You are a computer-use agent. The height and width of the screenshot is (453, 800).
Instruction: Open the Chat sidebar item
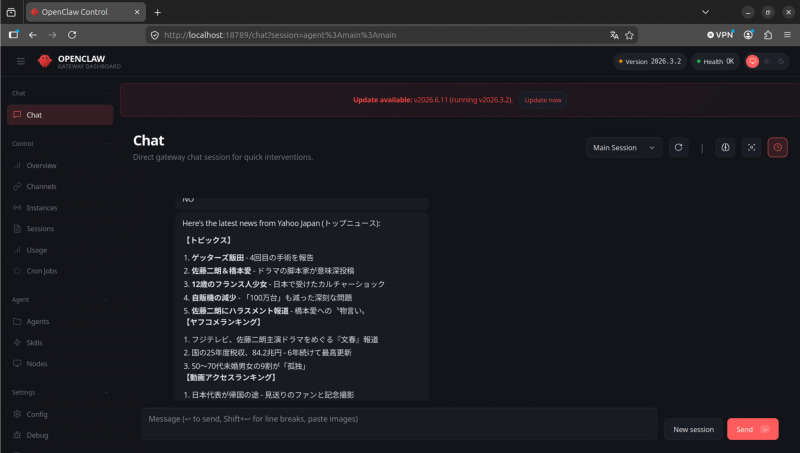point(60,115)
